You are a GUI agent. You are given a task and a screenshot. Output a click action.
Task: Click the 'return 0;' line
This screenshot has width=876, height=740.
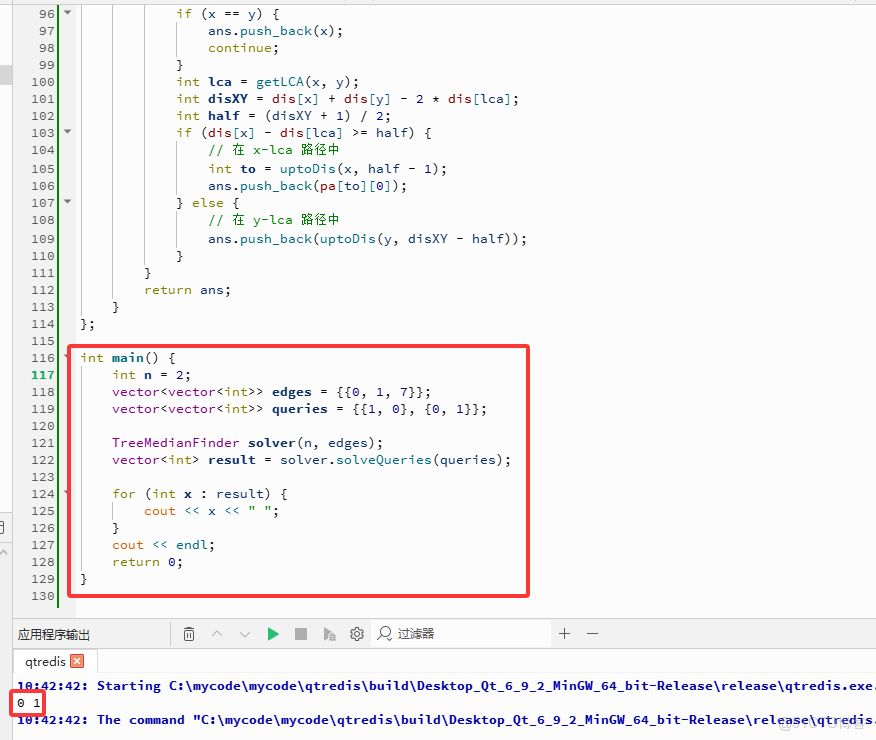point(147,562)
